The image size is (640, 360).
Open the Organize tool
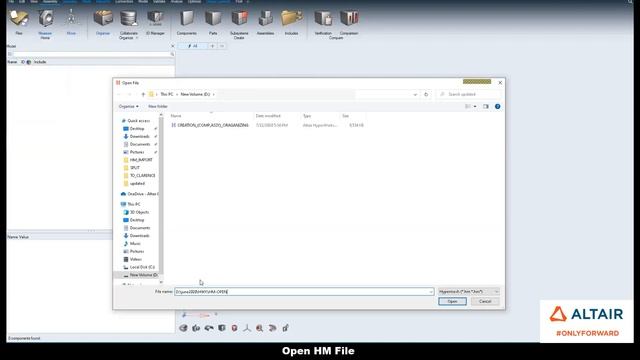tap(103, 19)
